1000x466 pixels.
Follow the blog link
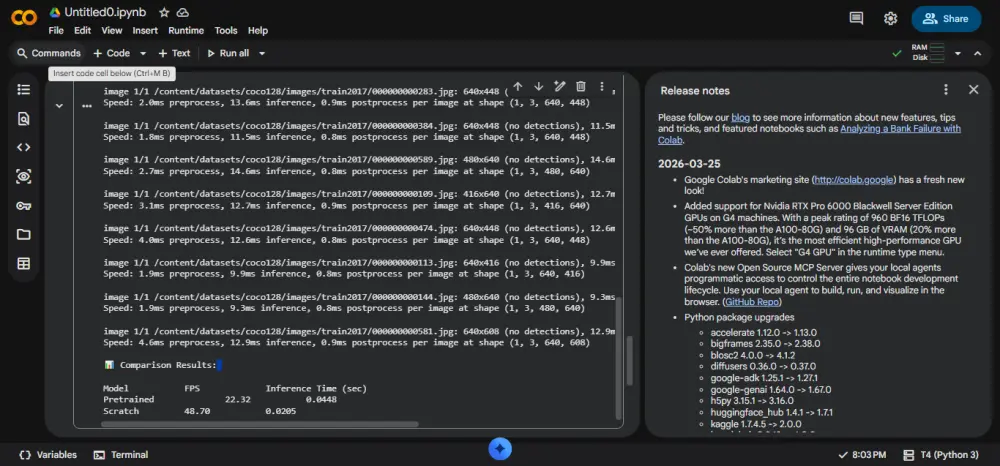(x=740, y=118)
